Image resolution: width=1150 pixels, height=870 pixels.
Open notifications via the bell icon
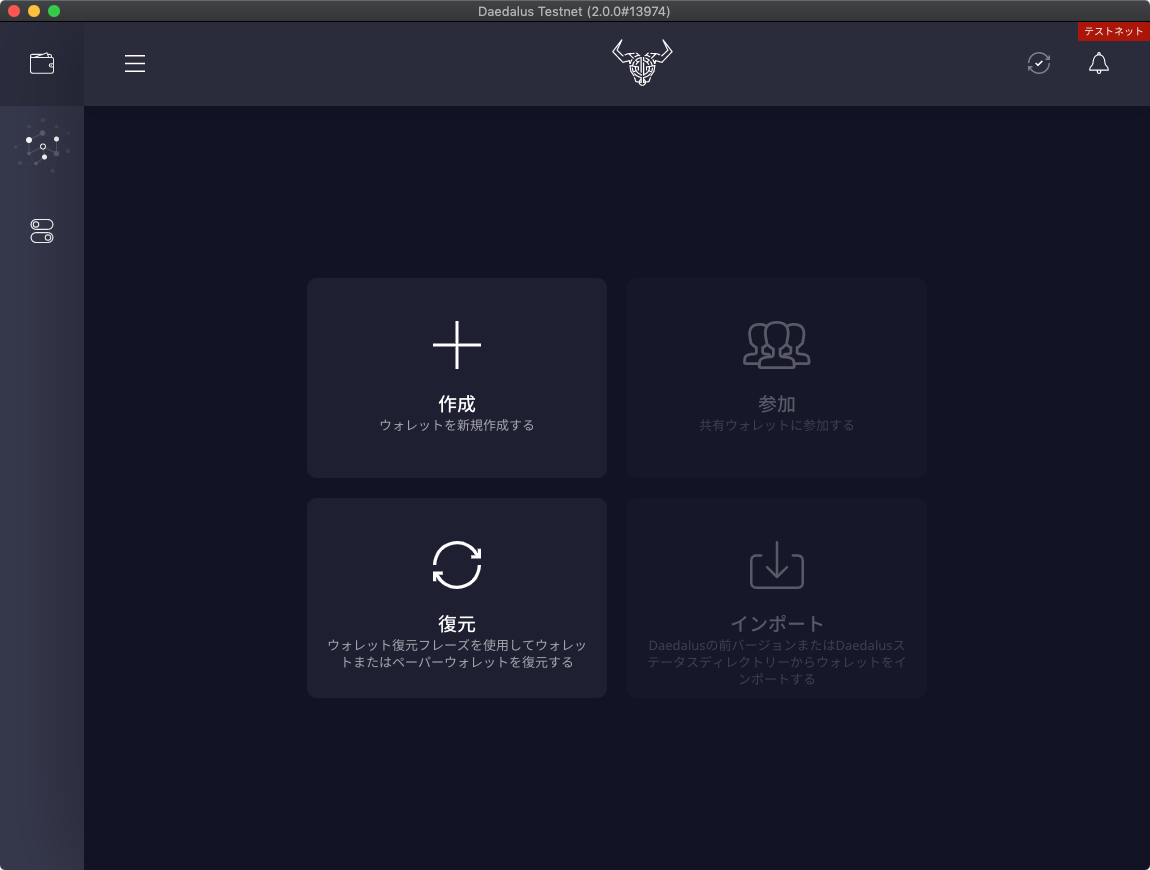click(1098, 63)
